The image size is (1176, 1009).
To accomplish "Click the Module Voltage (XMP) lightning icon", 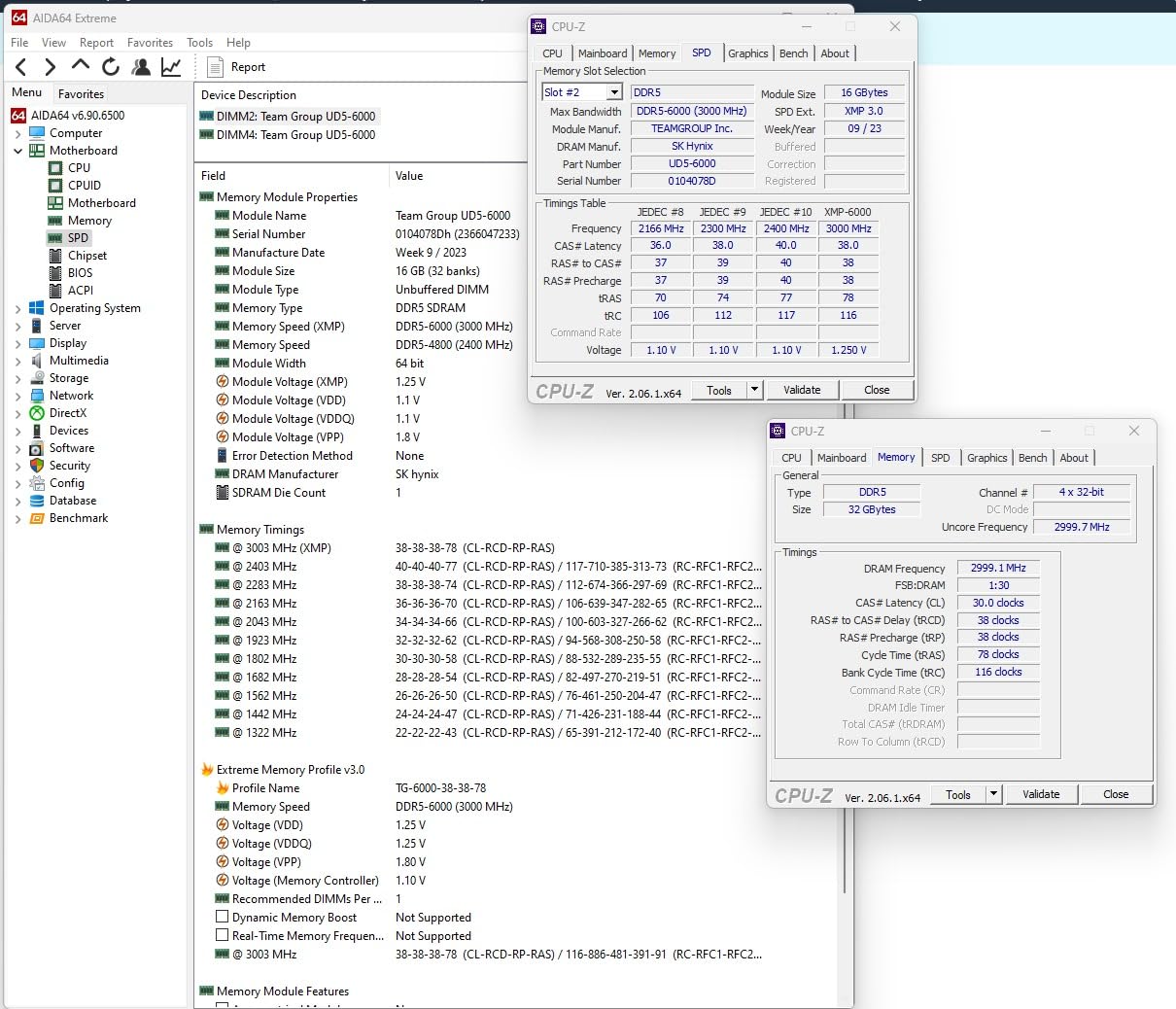I will (x=223, y=382).
